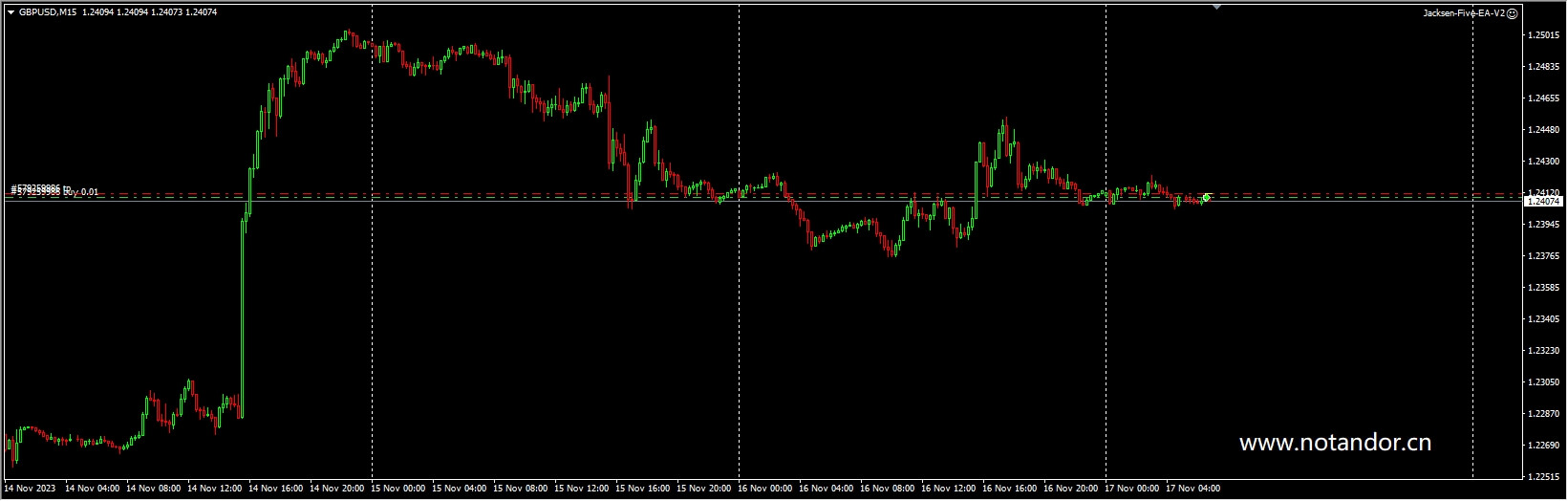The height and width of the screenshot is (501, 1568).
Task: Click the 1.22515 price scale label
Action: 1544,476
